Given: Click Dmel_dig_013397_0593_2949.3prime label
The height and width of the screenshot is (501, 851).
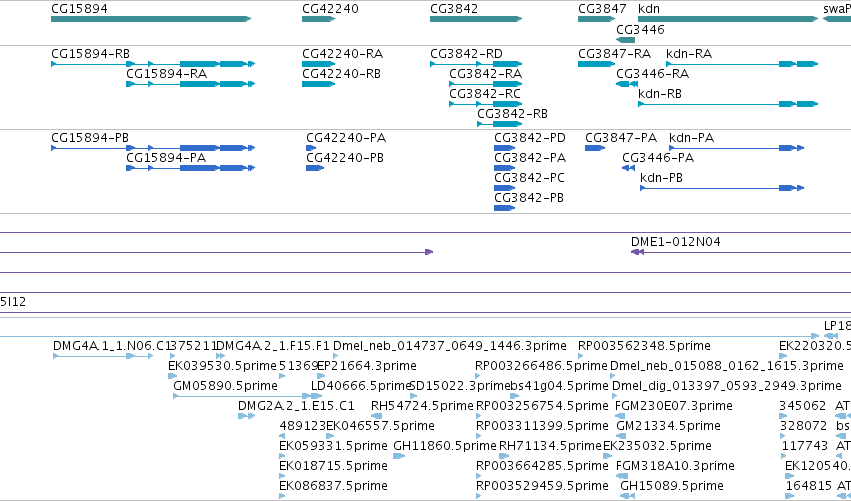Looking at the screenshot, I should [x=727, y=386].
